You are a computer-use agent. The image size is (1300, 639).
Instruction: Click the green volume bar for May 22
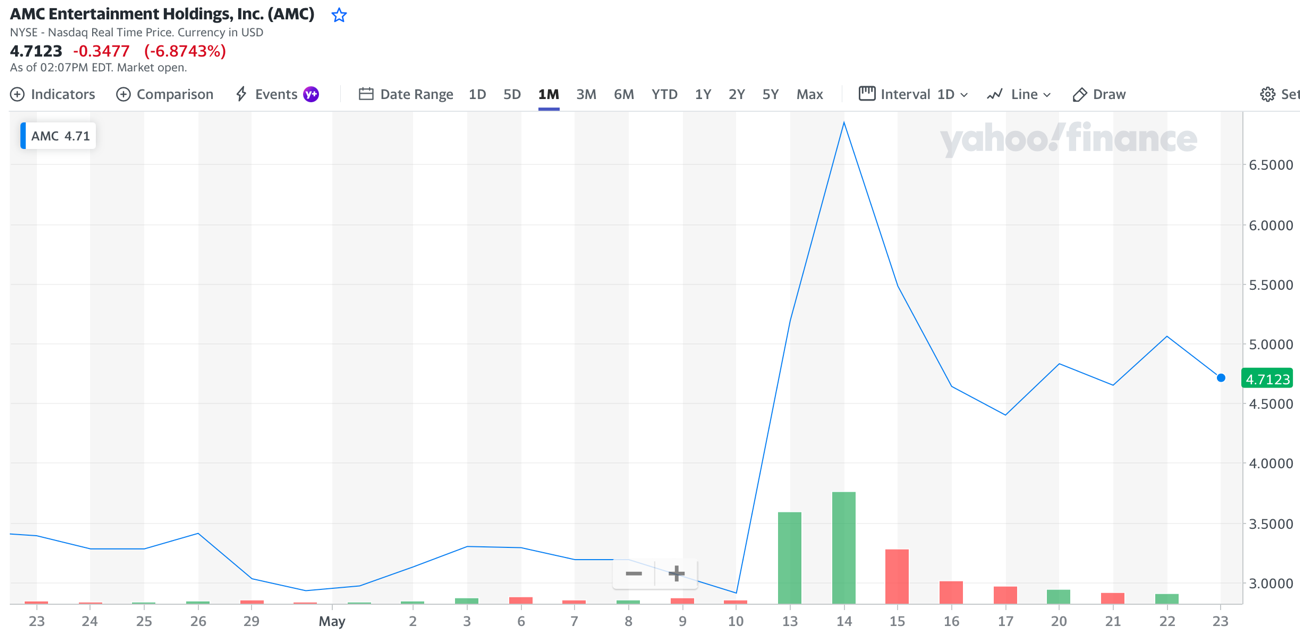tap(1167, 599)
